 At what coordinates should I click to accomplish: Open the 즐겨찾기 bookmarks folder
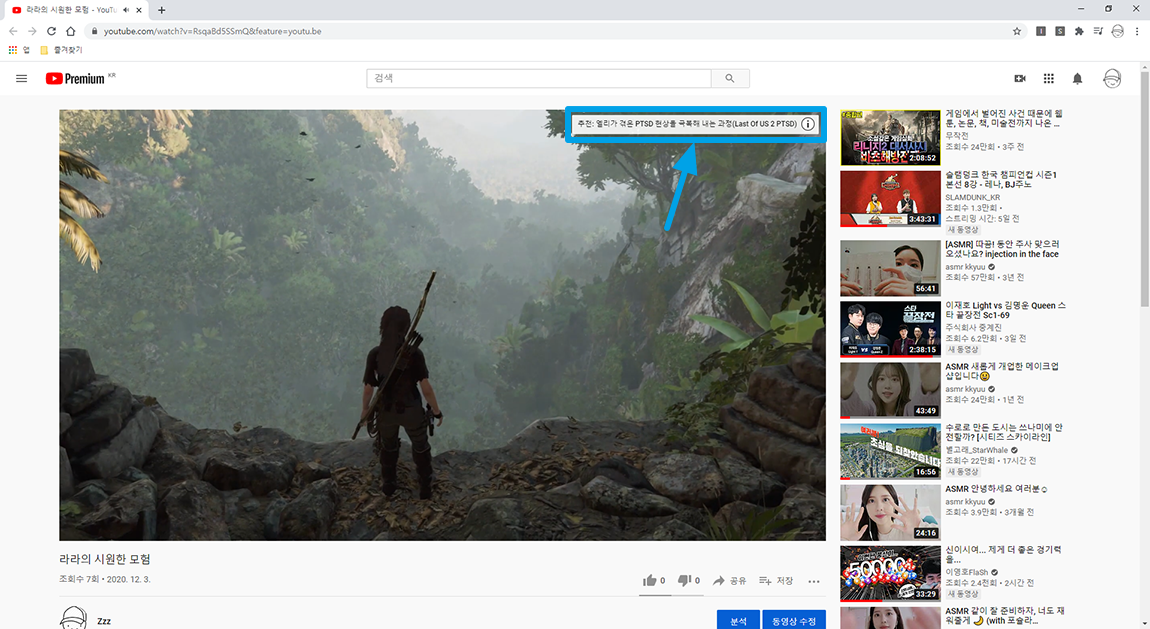click(61, 50)
